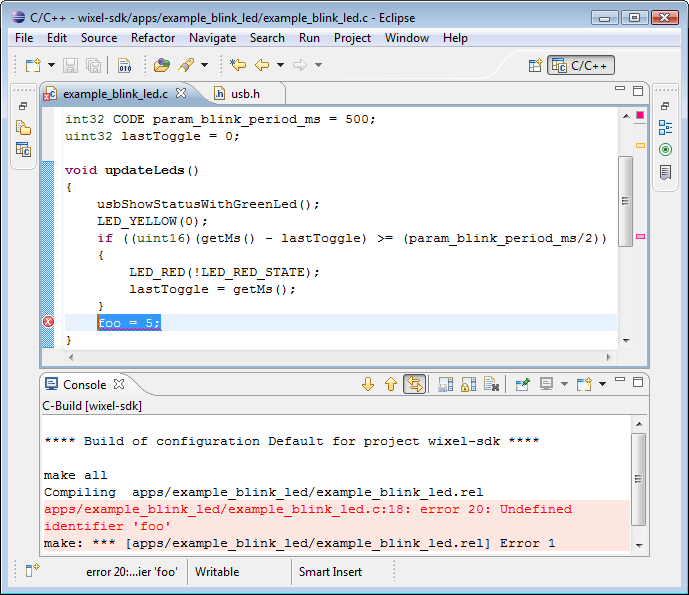Go to previous error in Console

click(391, 384)
